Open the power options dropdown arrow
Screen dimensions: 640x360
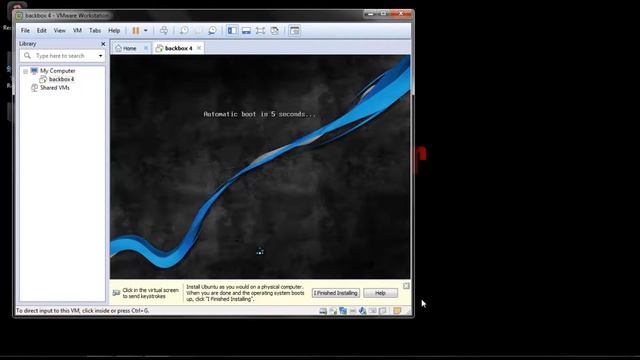(146, 31)
